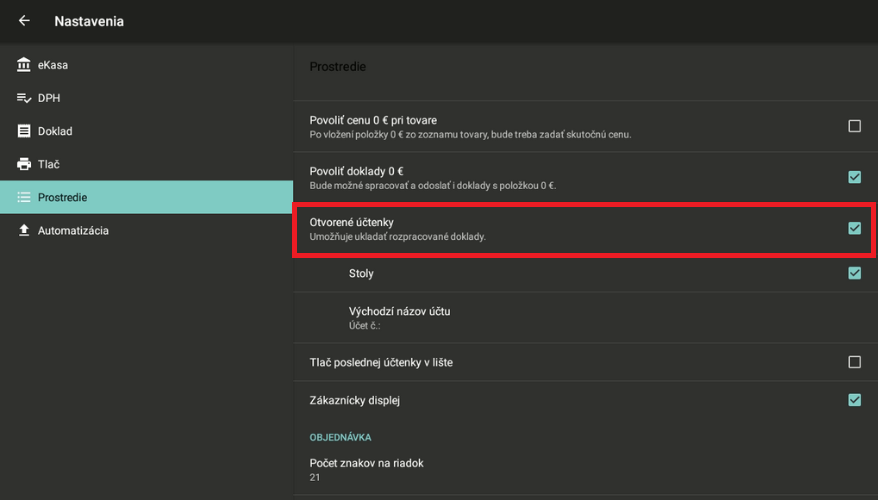Image resolution: width=878 pixels, height=500 pixels.
Task: Enable 'Povoliť cenu 0 € pri tovare' checkbox
Action: point(854,126)
